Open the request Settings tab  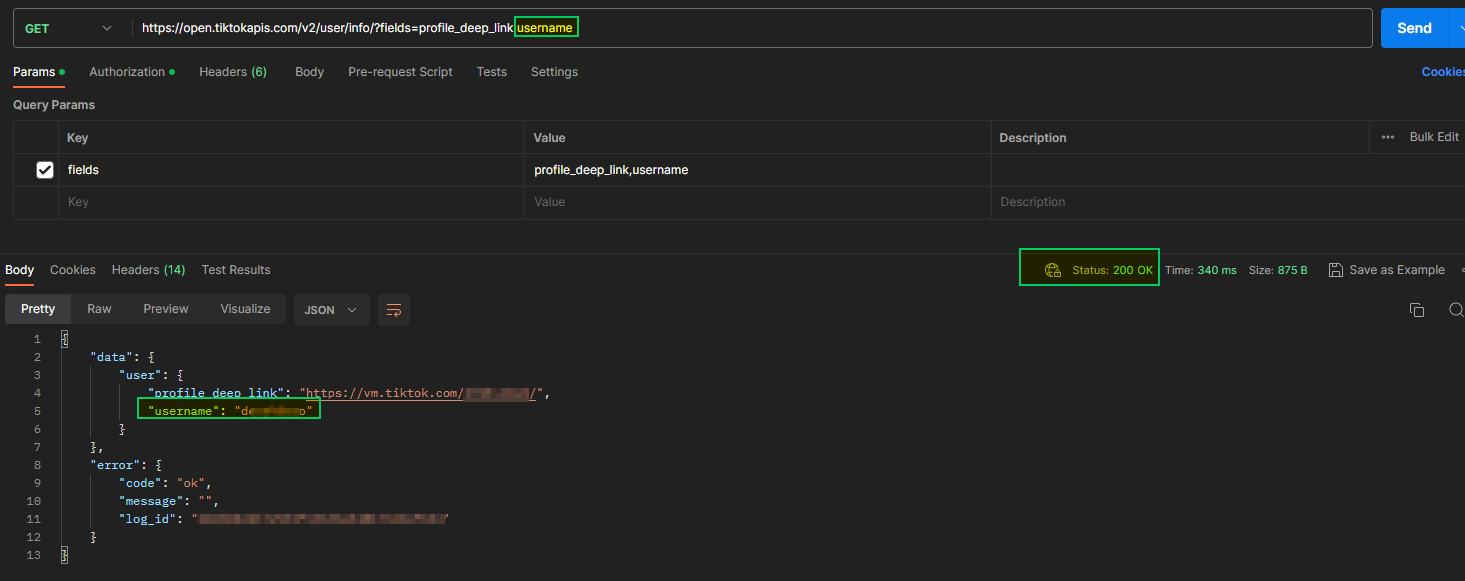(554, 72)
